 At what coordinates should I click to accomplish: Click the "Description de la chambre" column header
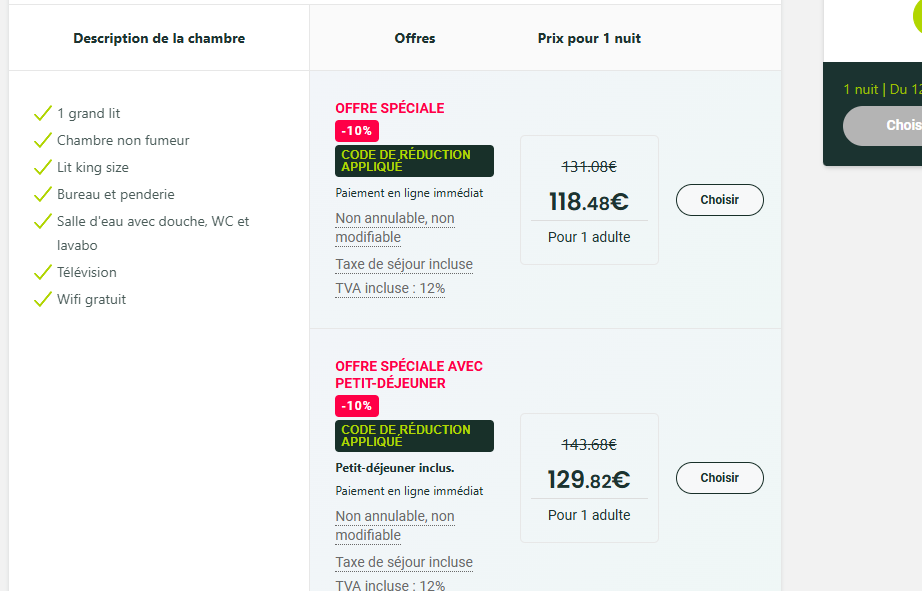(159, 39)
